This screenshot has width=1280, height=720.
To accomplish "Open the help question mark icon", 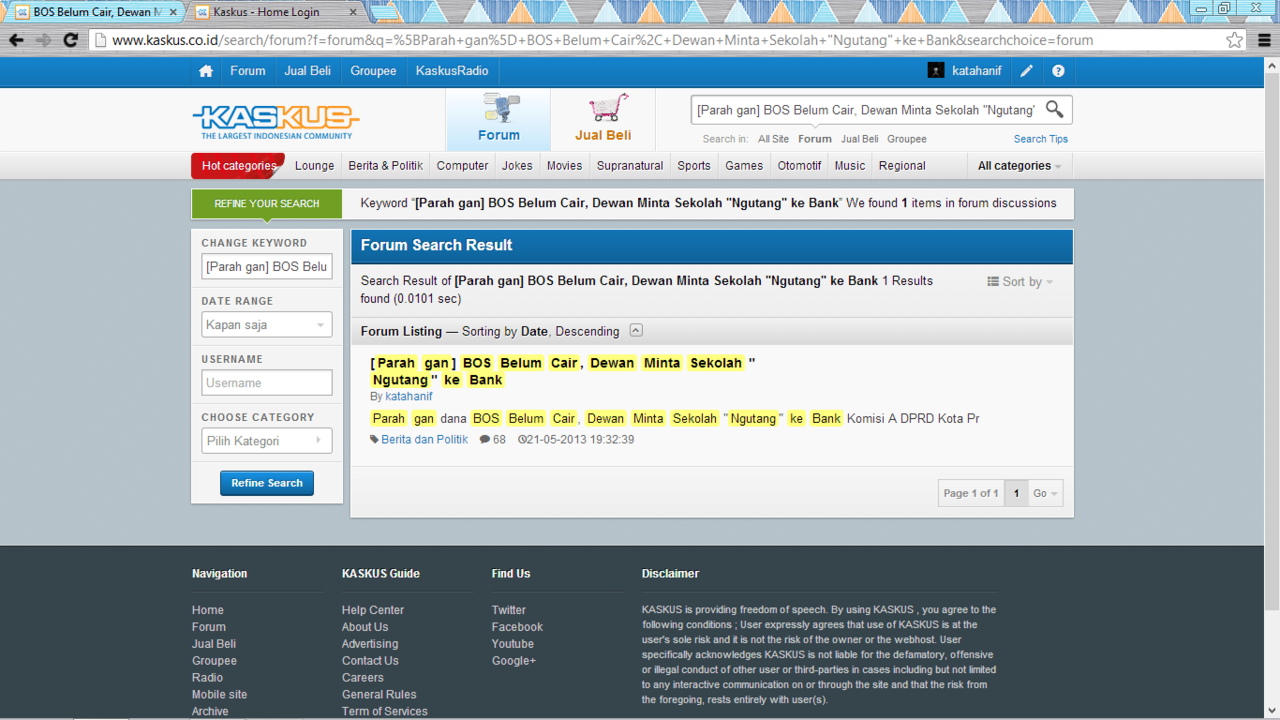I will pyautogui.click(x=1058, y=71).
